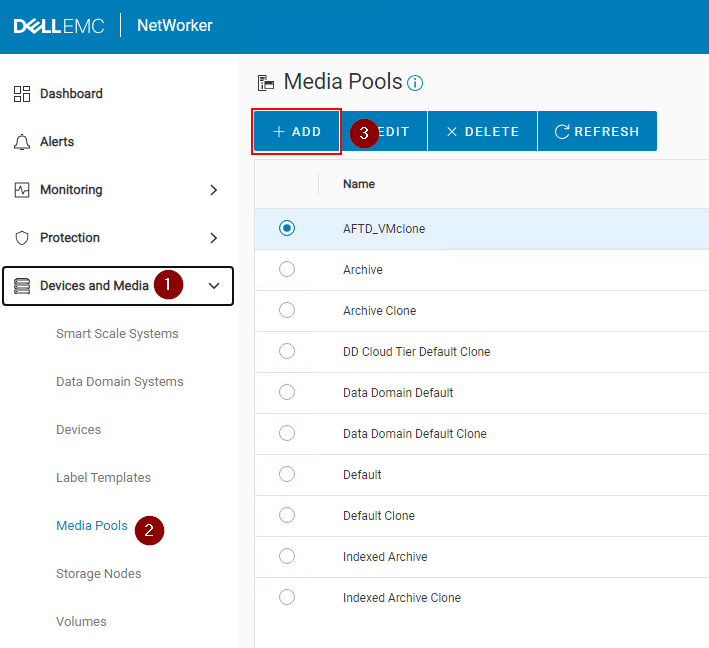Select the Archive Clone radio button
This screenshot has height=648, width=709.
click(287, 310)
